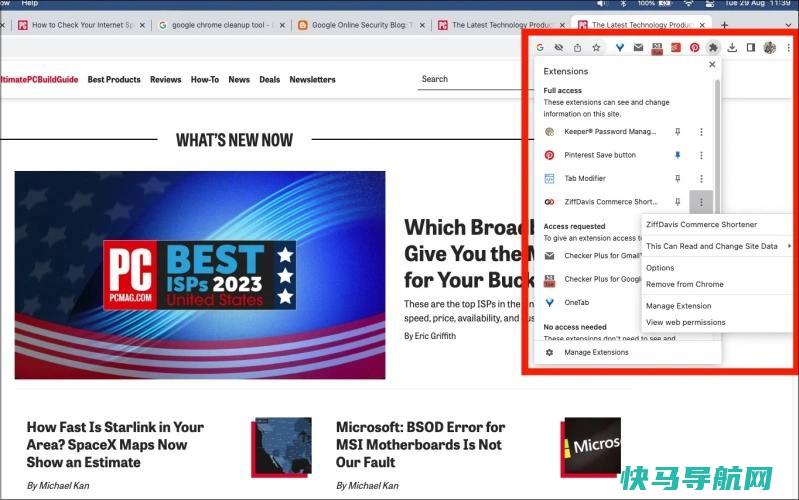
Task: Click the Starlink map thumbnail
Action: (x=281, y=447)
